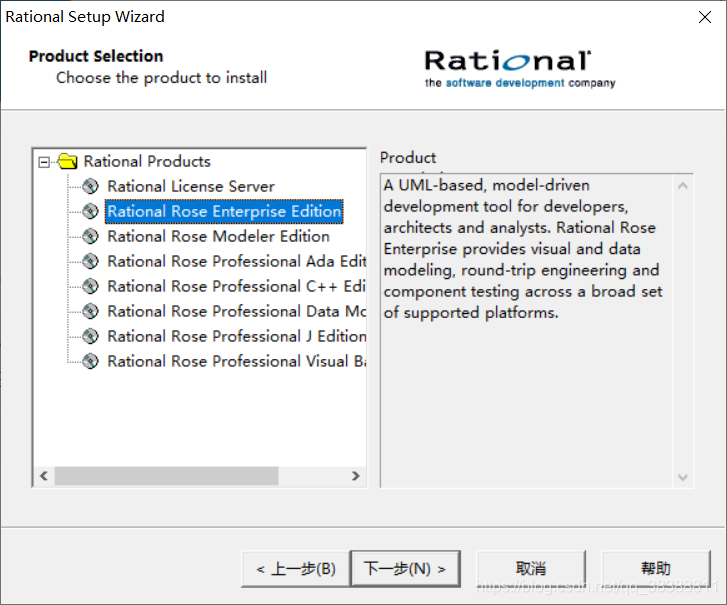Select Rational Rose Professional Visual Basic
Screen dimensions: 727x605
(236, 361)
